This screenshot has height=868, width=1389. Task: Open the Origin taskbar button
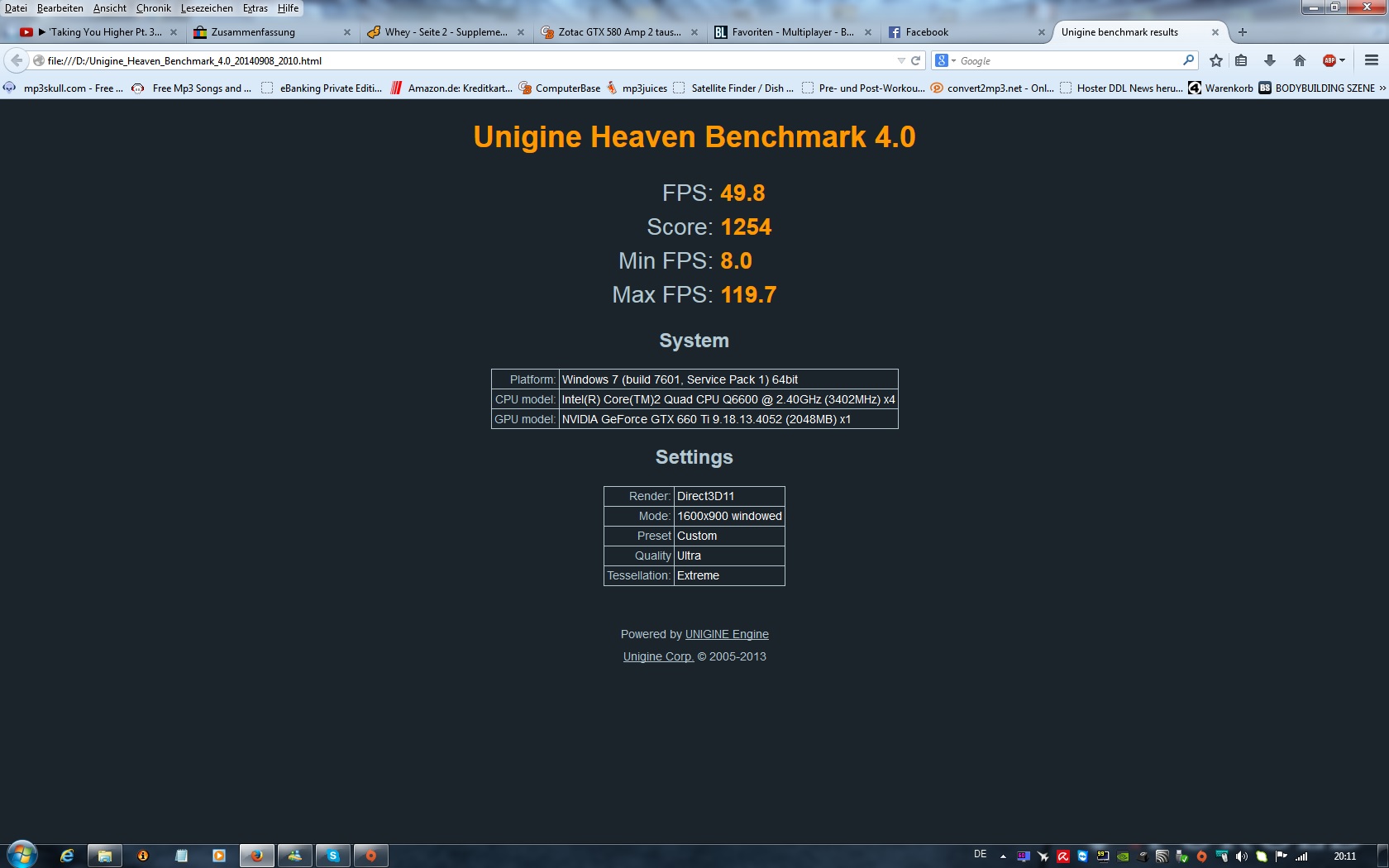pos(371,856)
